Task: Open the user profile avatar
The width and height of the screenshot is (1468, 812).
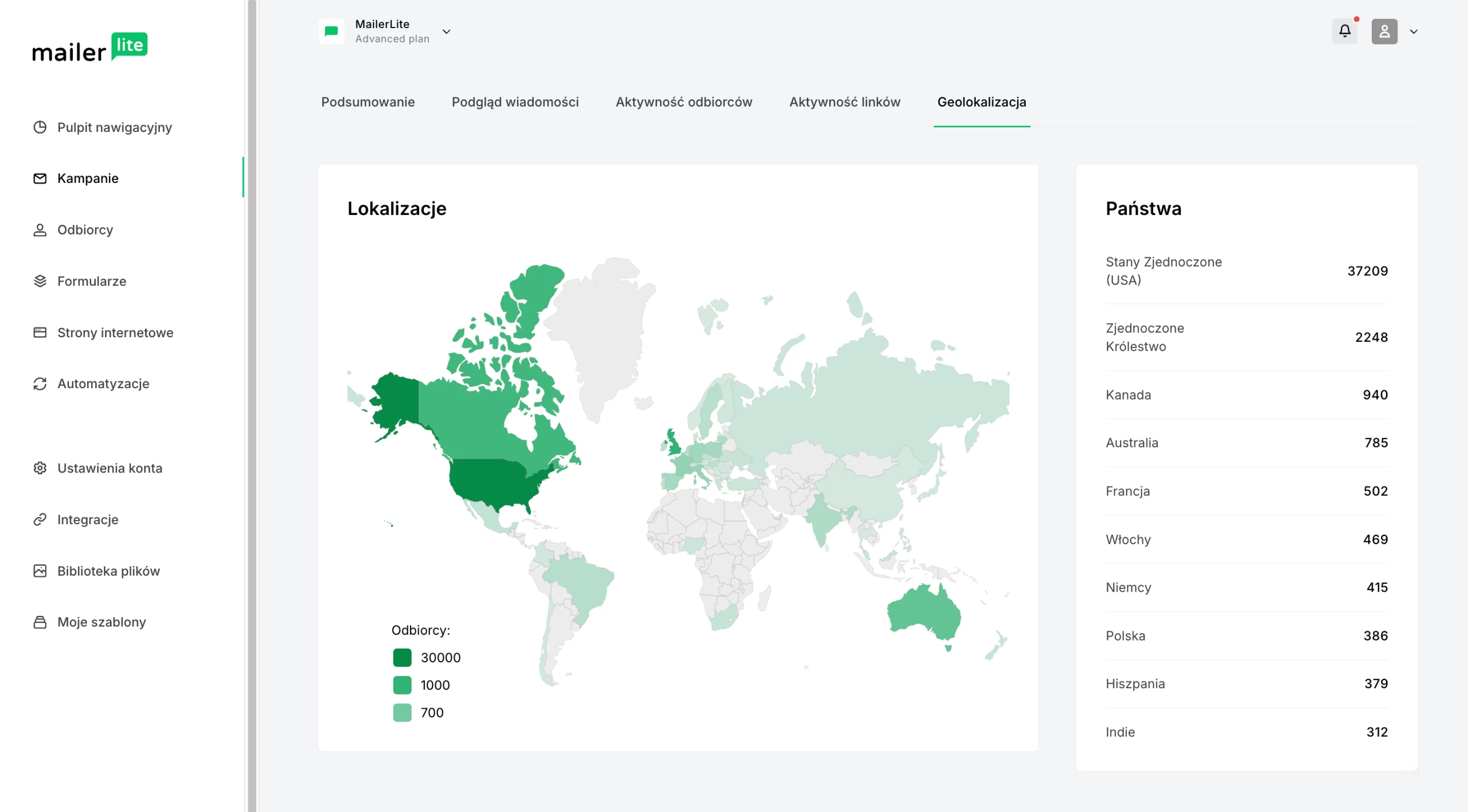Action: (1384, 31)
